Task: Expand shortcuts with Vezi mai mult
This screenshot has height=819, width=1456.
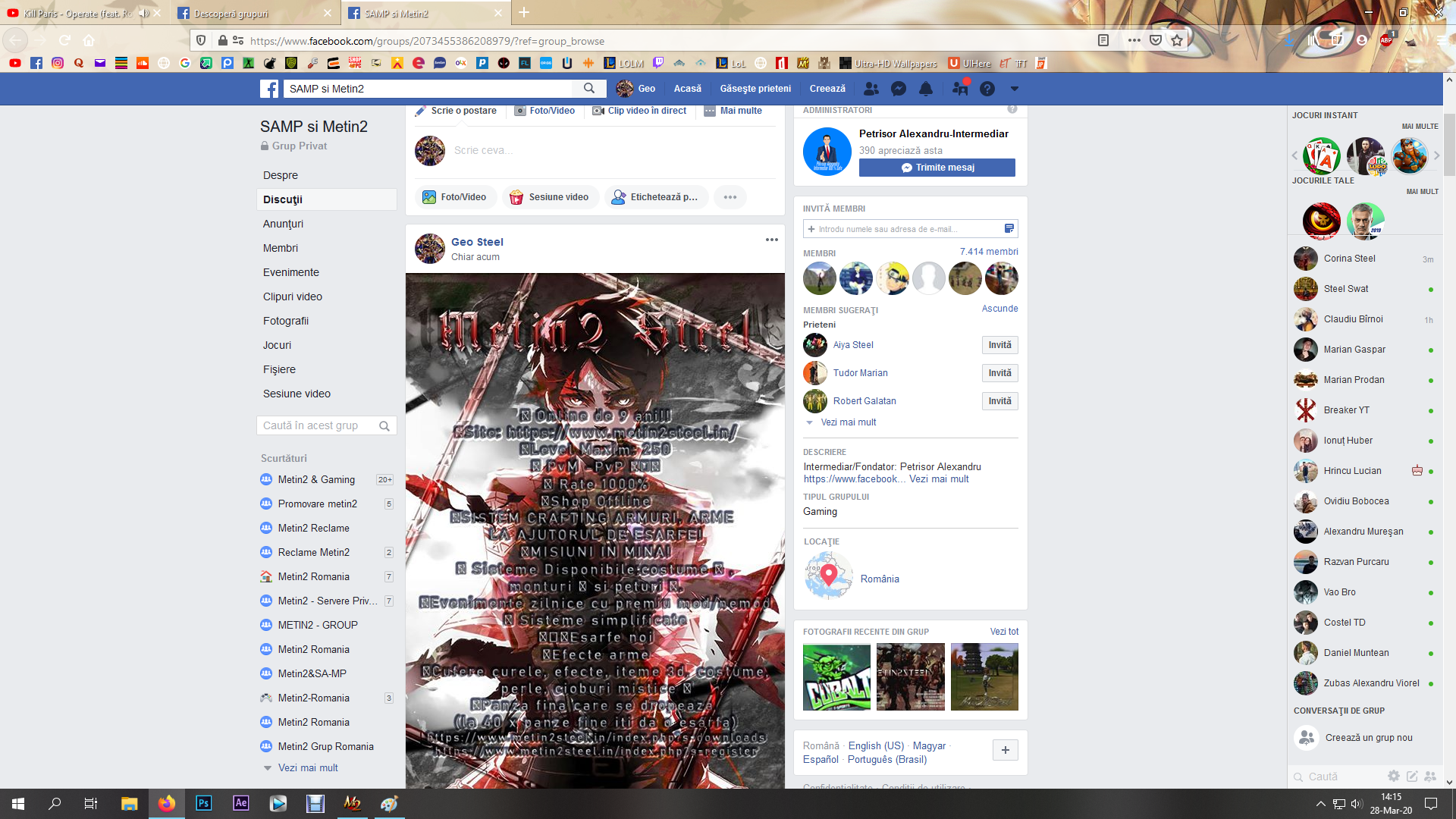Action: [x=307, y=767]
